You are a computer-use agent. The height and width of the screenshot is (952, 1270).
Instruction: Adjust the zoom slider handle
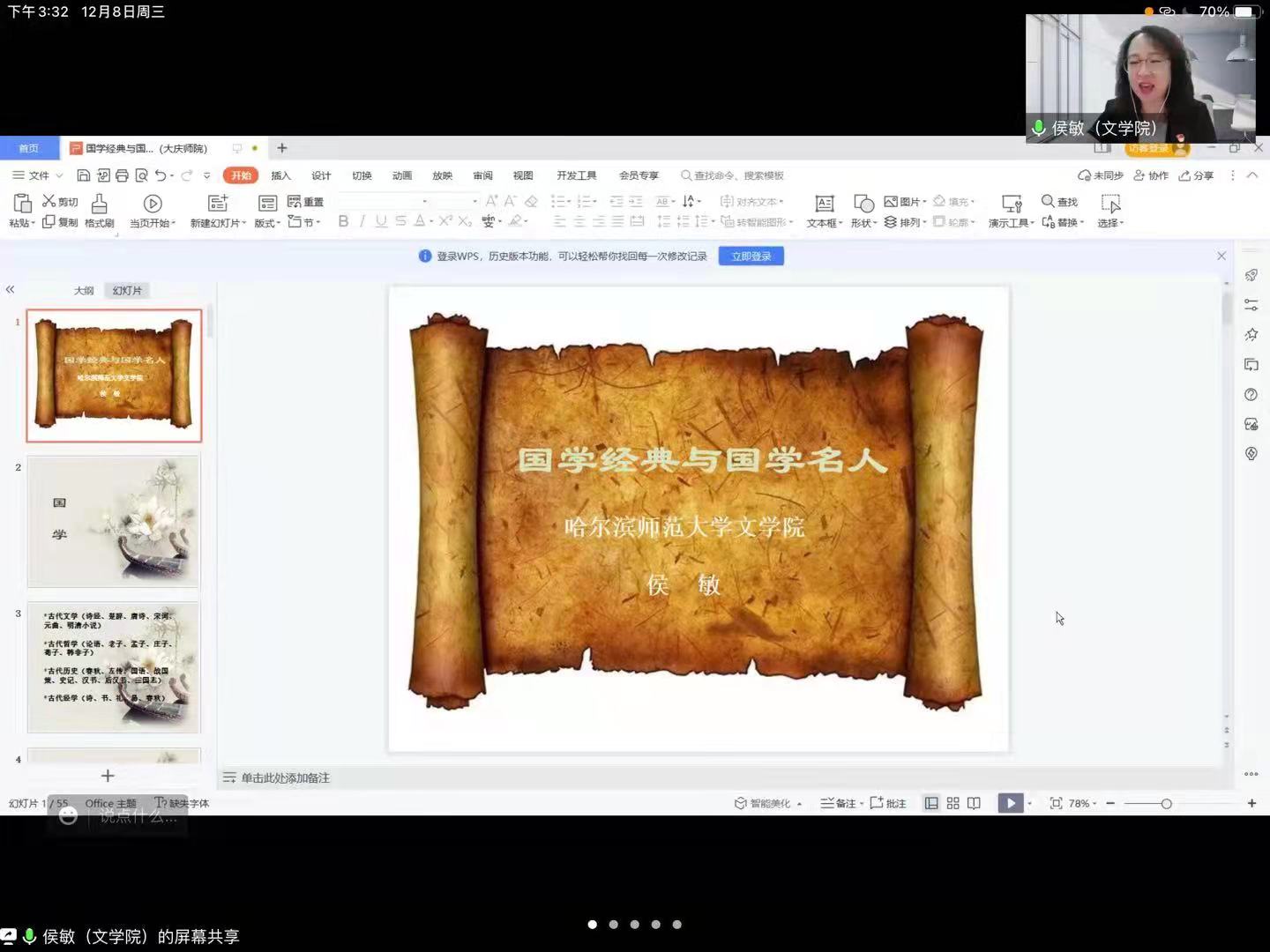click(x=1166, y=803)
